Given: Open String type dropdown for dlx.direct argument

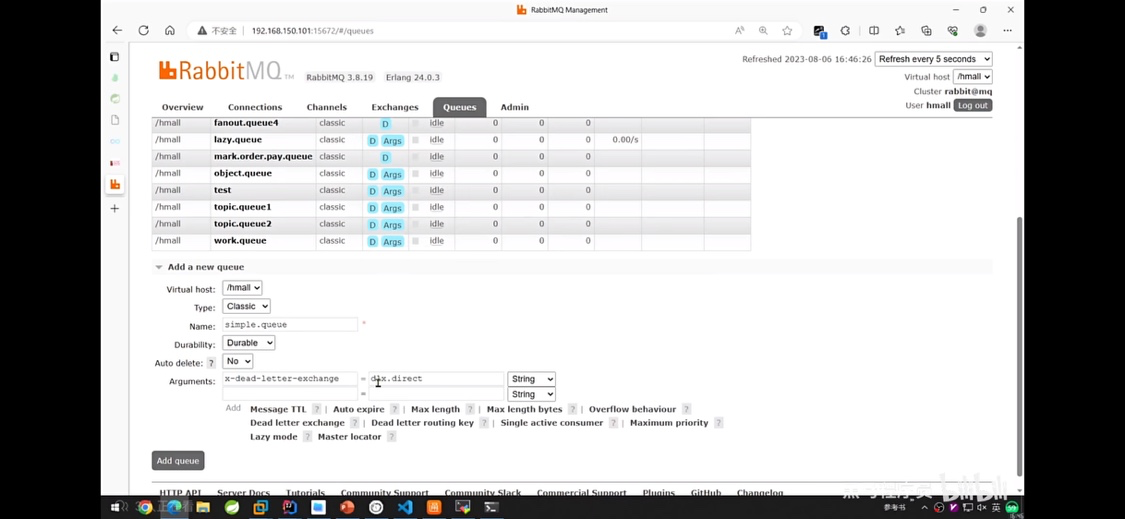Looking at the screenshot, I should (532, 379).
